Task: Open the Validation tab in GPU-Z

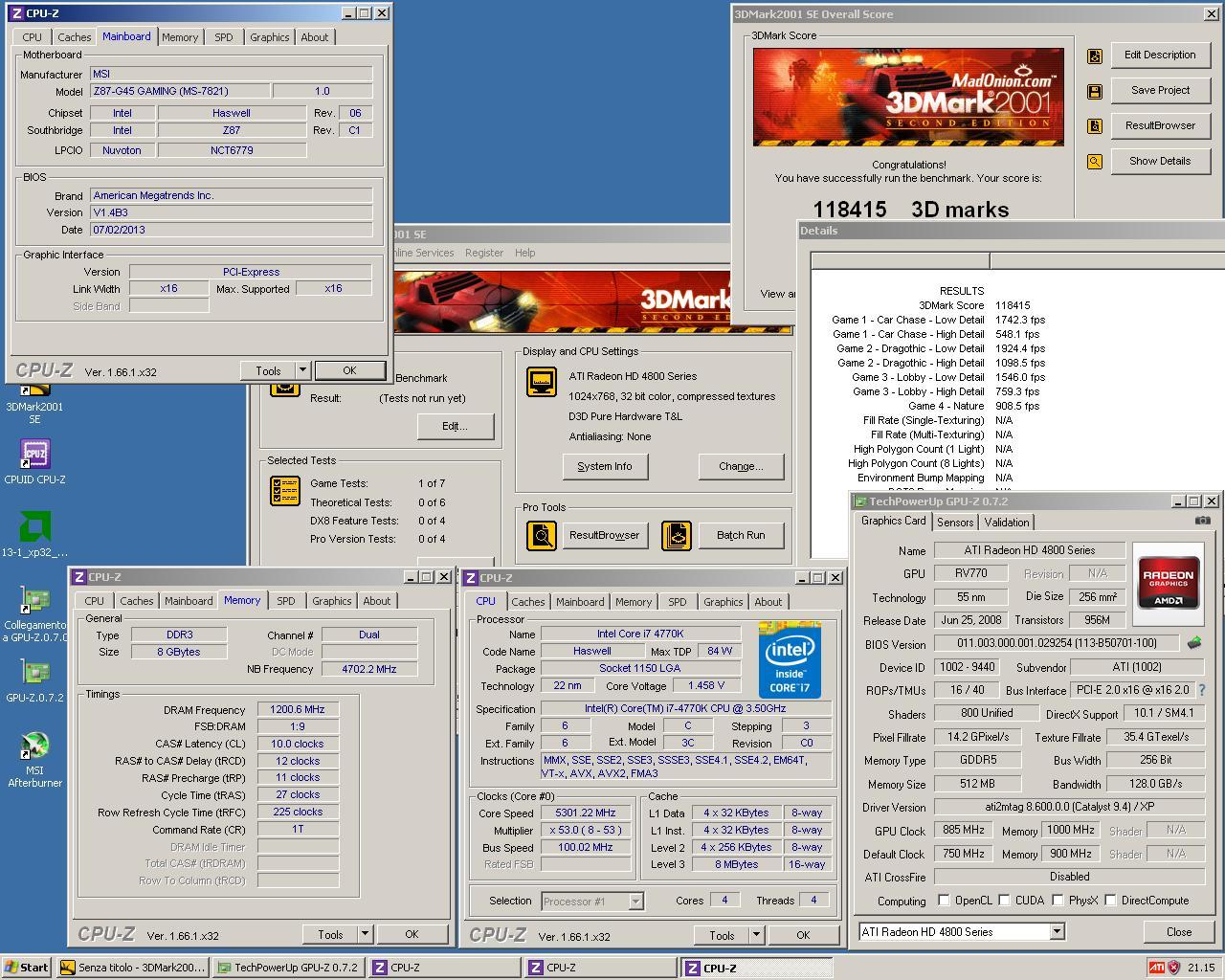Action: pos(1007,523)
